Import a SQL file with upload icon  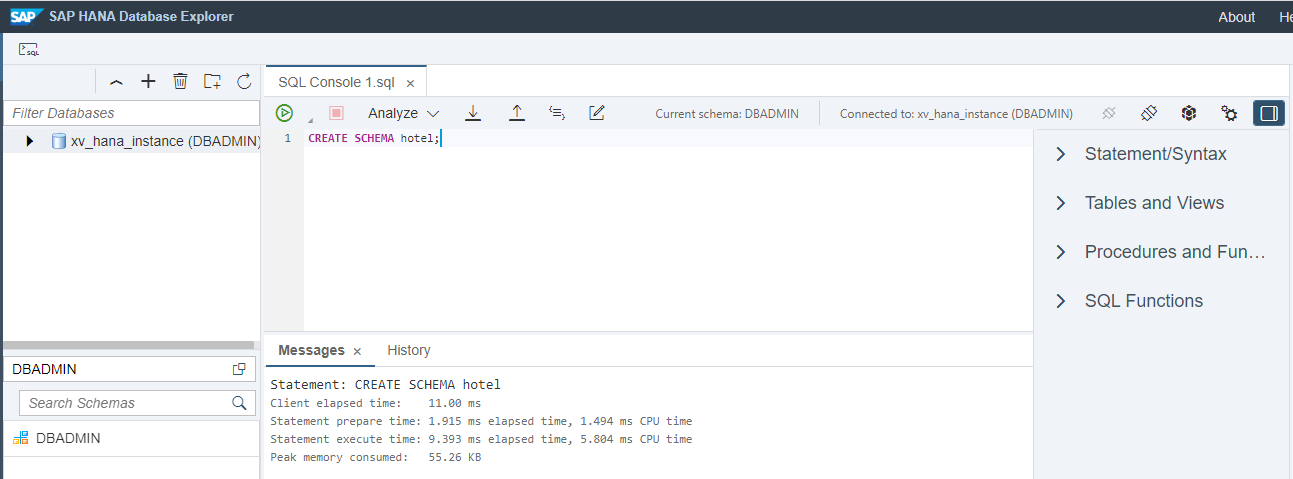[x=517, y=113]
